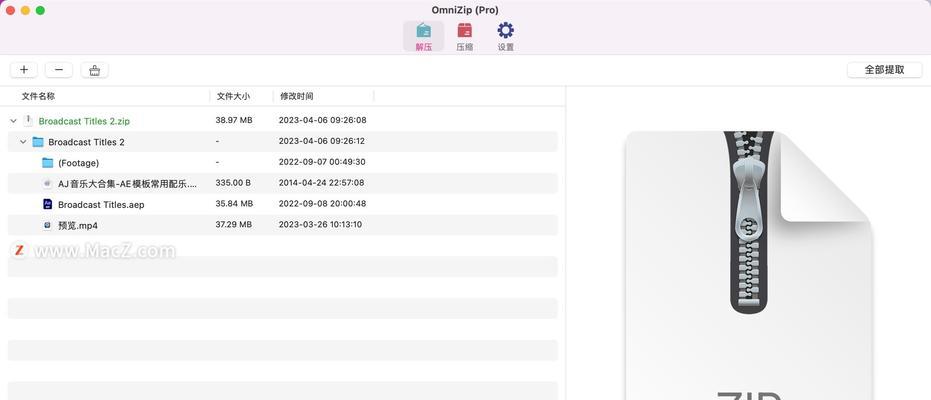Click the green window zoom button
This screenshot has width=931, height=400.
point(40,10)
